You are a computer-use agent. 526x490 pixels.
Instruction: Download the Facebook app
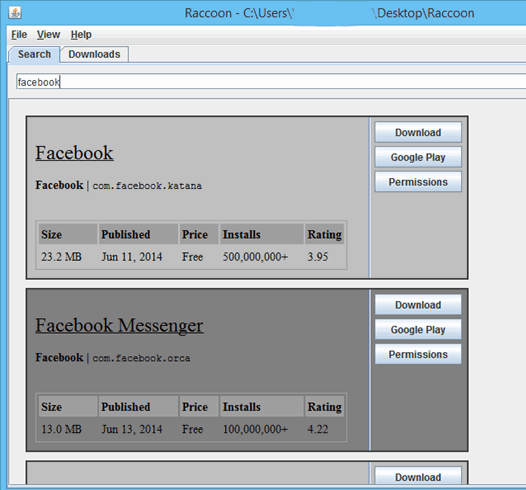coord(418,132)
